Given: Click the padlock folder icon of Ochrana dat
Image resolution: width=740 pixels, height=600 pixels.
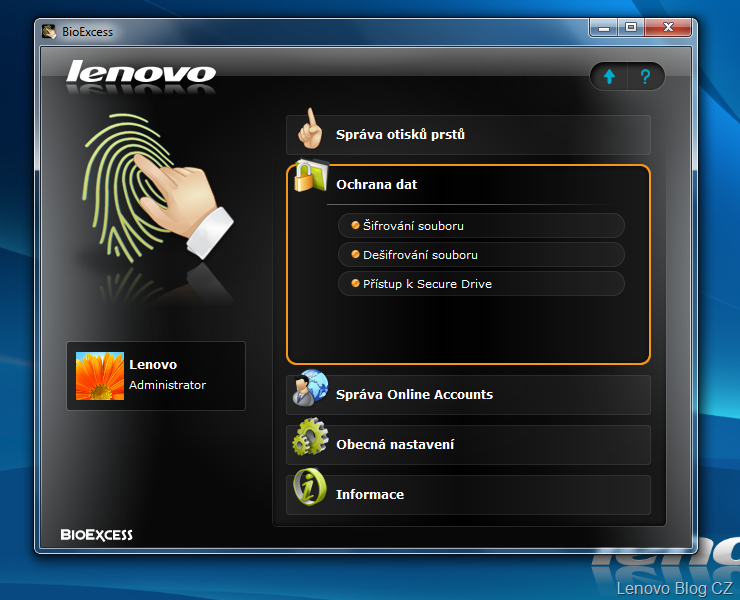Looking at the screenshot, I should click(x=310, y=179).
